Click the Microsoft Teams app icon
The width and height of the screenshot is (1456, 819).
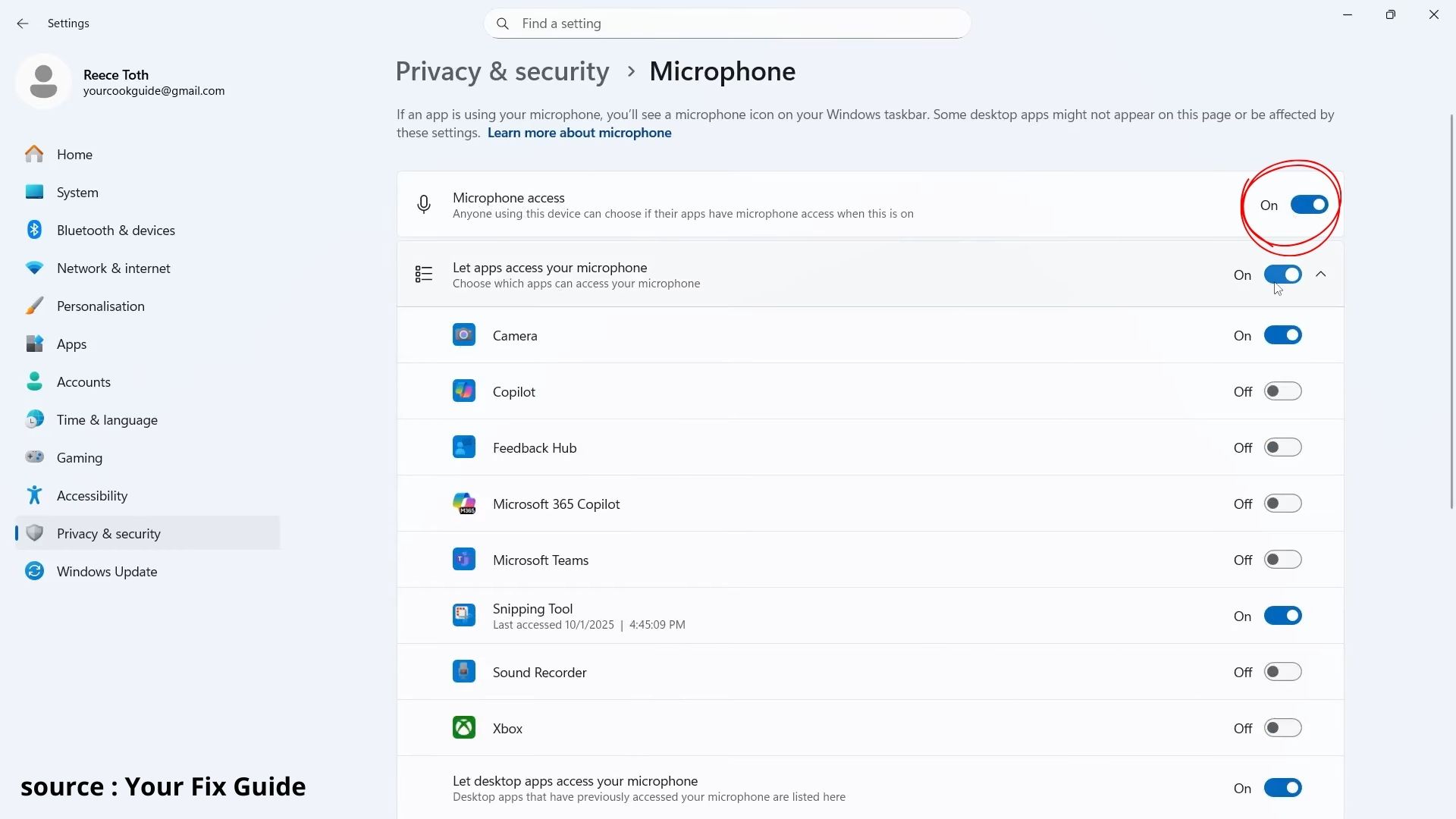pos(464,560)
